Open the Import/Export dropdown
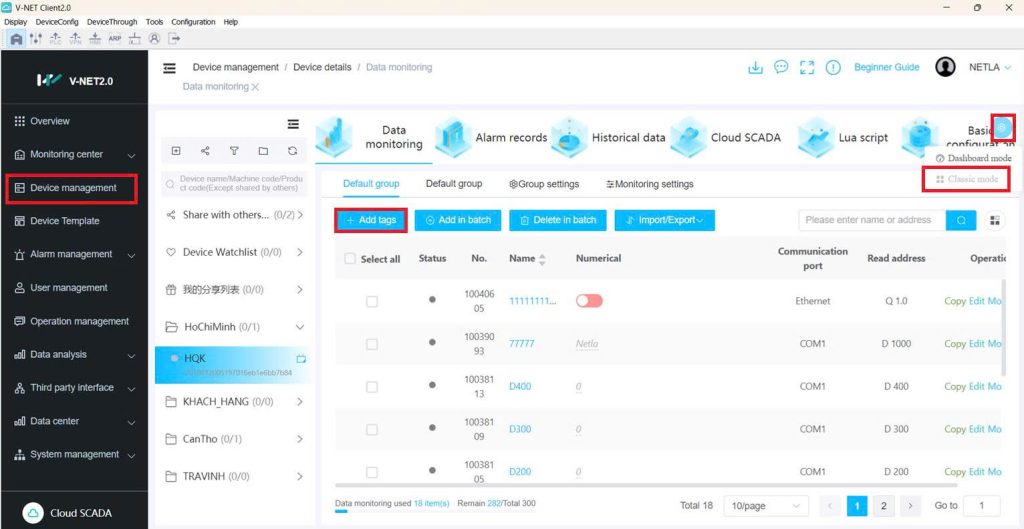1024x529 pixels. 665,220
